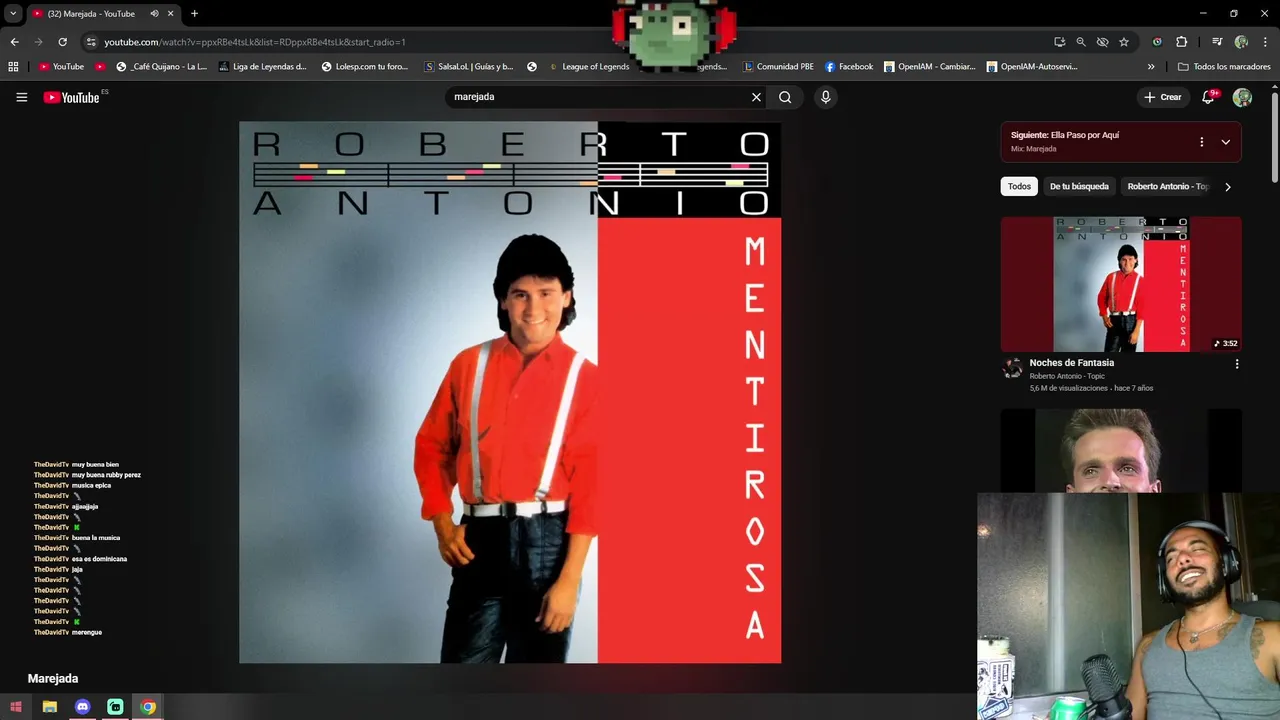Open the tab search dropdown arrow
This screenshot has height=720, width=1280.
13,13
